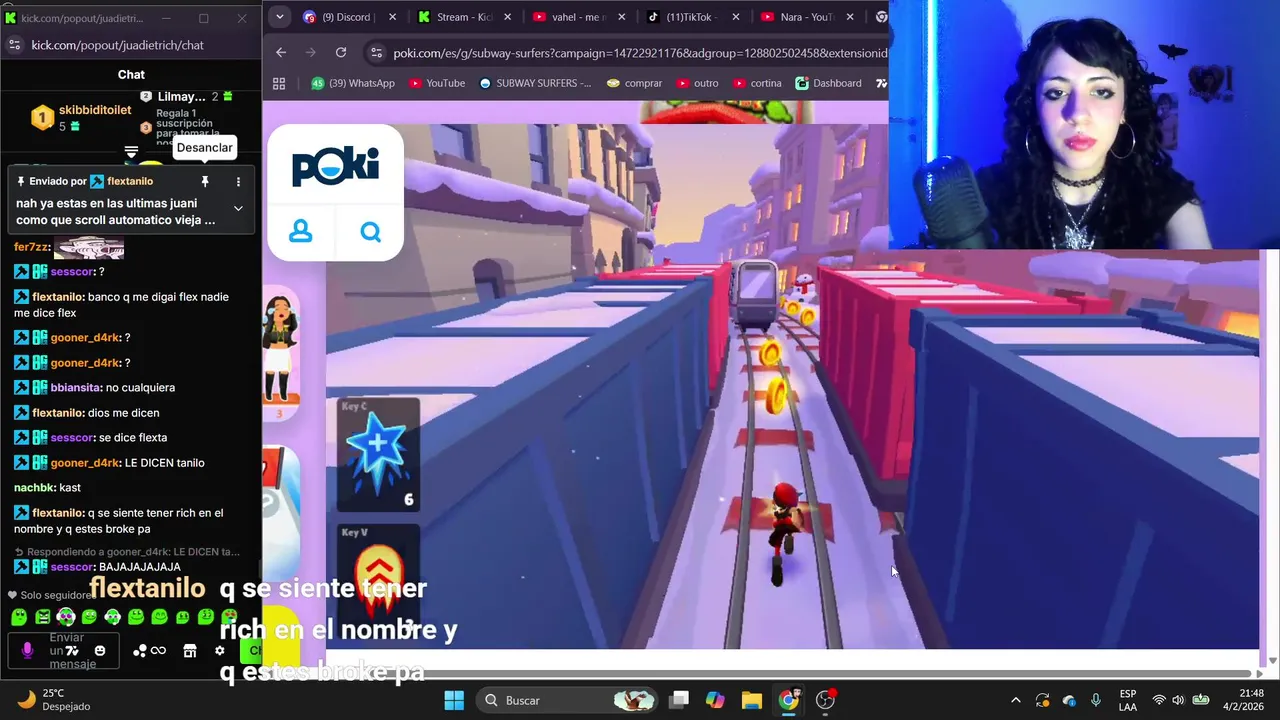Click fer7zz username in chat
Viewport: 1280px width, 720px height.
coord(31,247)
